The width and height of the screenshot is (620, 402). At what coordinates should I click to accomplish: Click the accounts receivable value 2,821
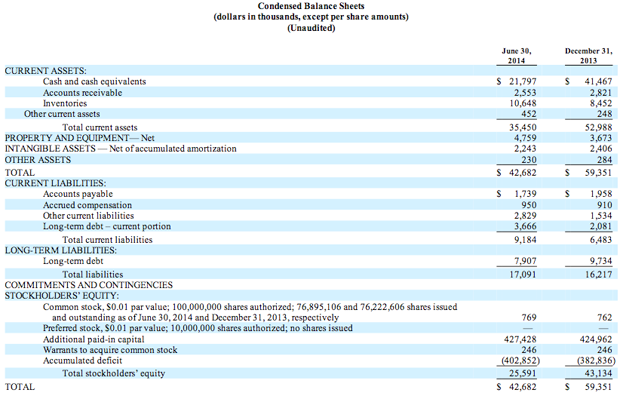click(x=601, y=92)
